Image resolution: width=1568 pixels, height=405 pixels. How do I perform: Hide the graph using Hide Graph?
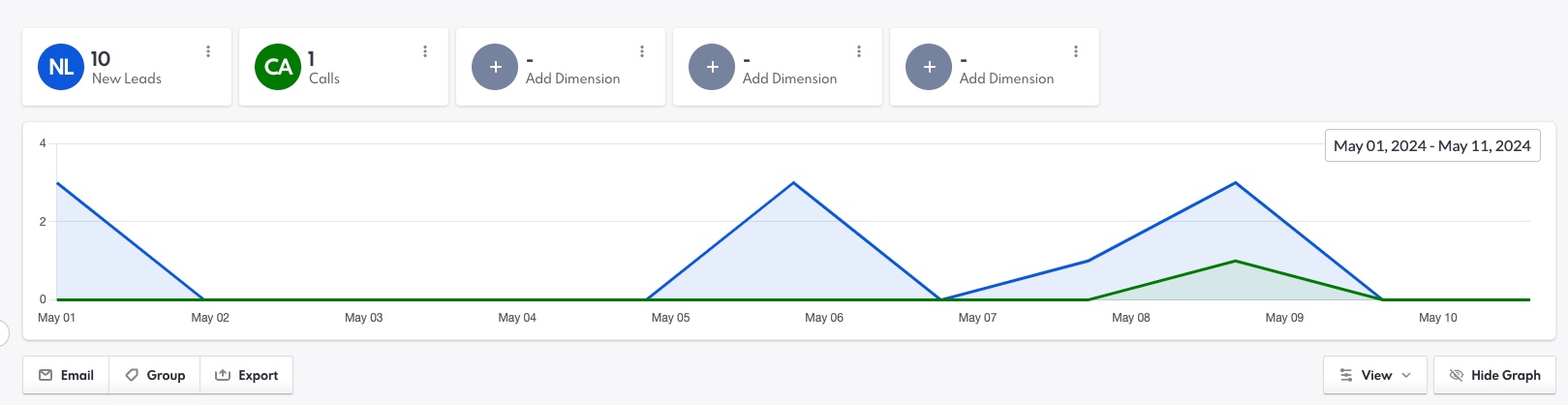(x=1494, y=375)
